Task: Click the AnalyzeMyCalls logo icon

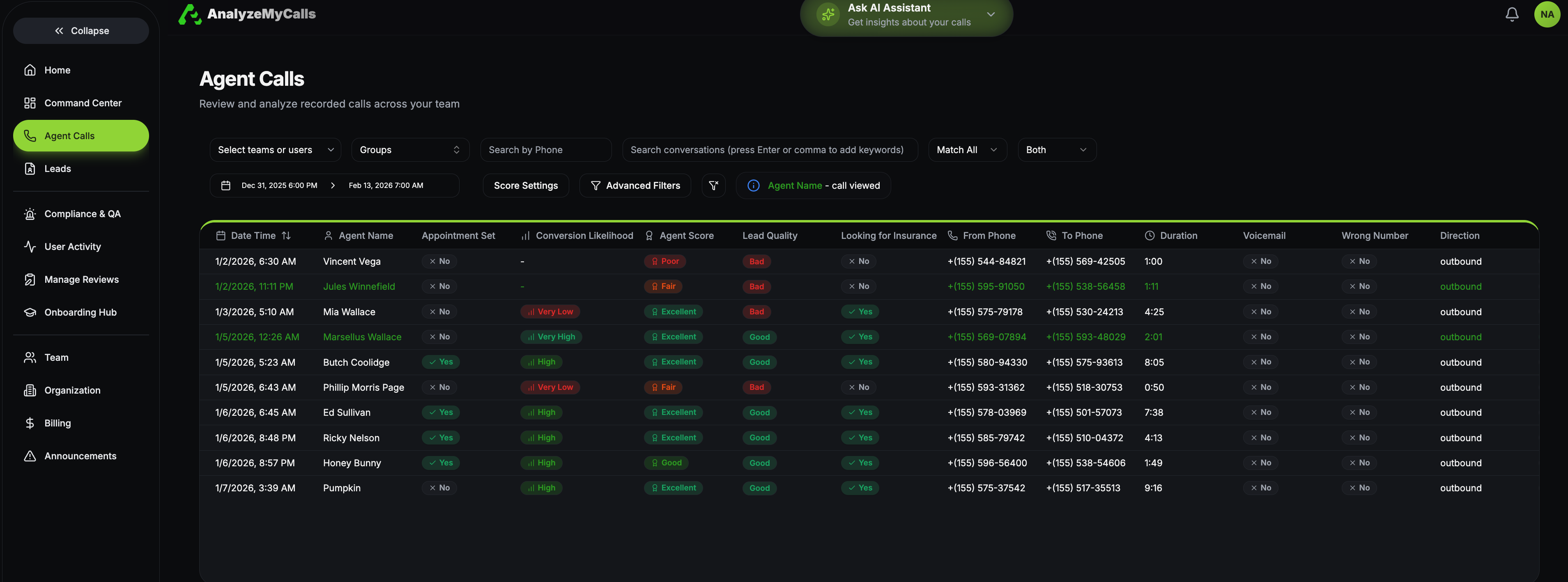Action: coord(190,14)
